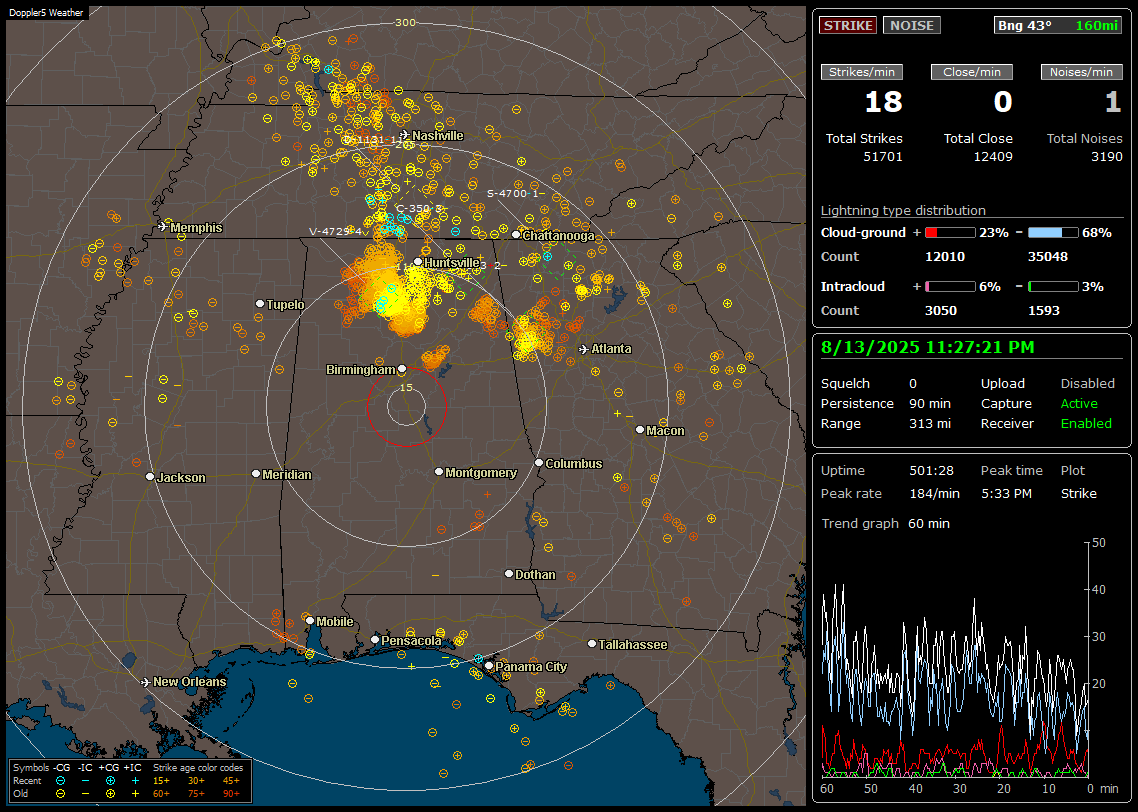Click the Range value 313 mi

tap(930, 424)
